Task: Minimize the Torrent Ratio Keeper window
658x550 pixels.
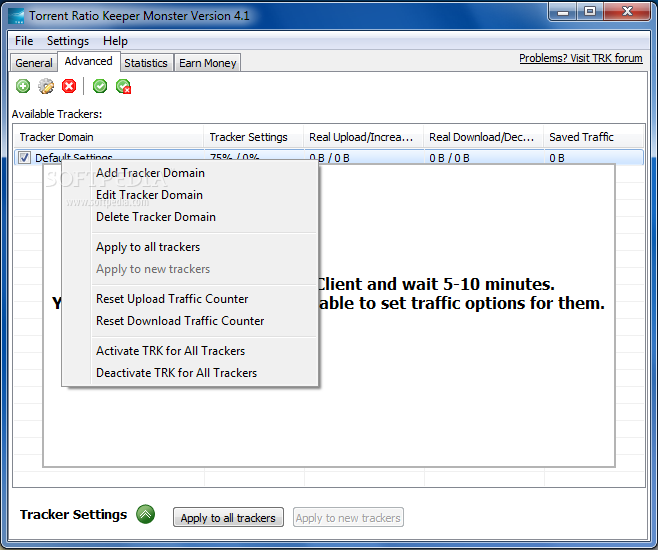Action: [x=563, y=12]
